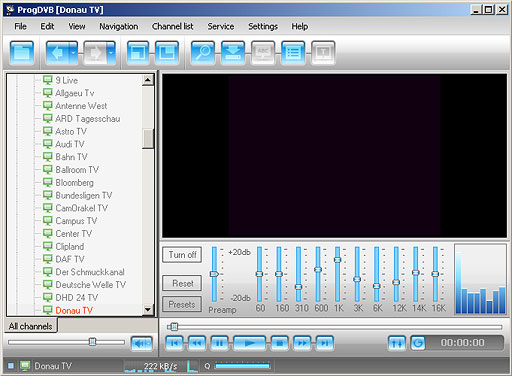
Task: Skip to next with the playback button
Action: point(325,343)
